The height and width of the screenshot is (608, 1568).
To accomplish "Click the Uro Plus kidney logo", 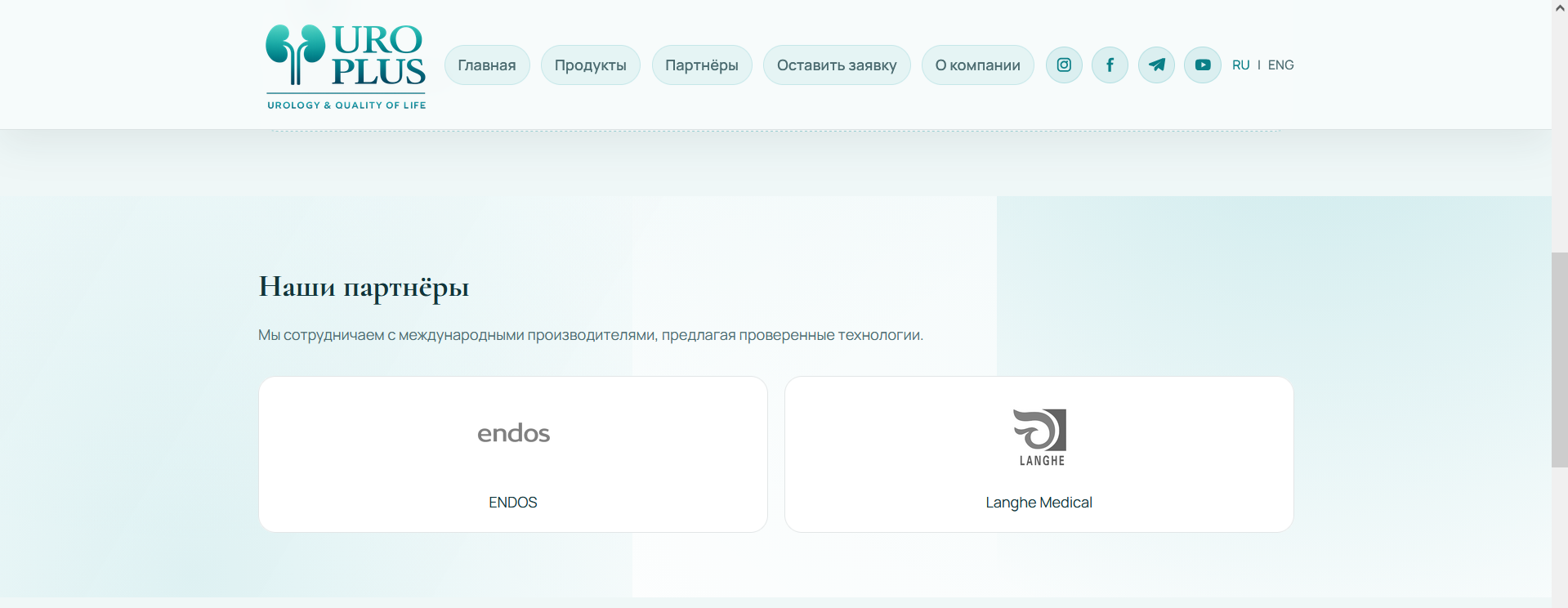I will (346, 66).
